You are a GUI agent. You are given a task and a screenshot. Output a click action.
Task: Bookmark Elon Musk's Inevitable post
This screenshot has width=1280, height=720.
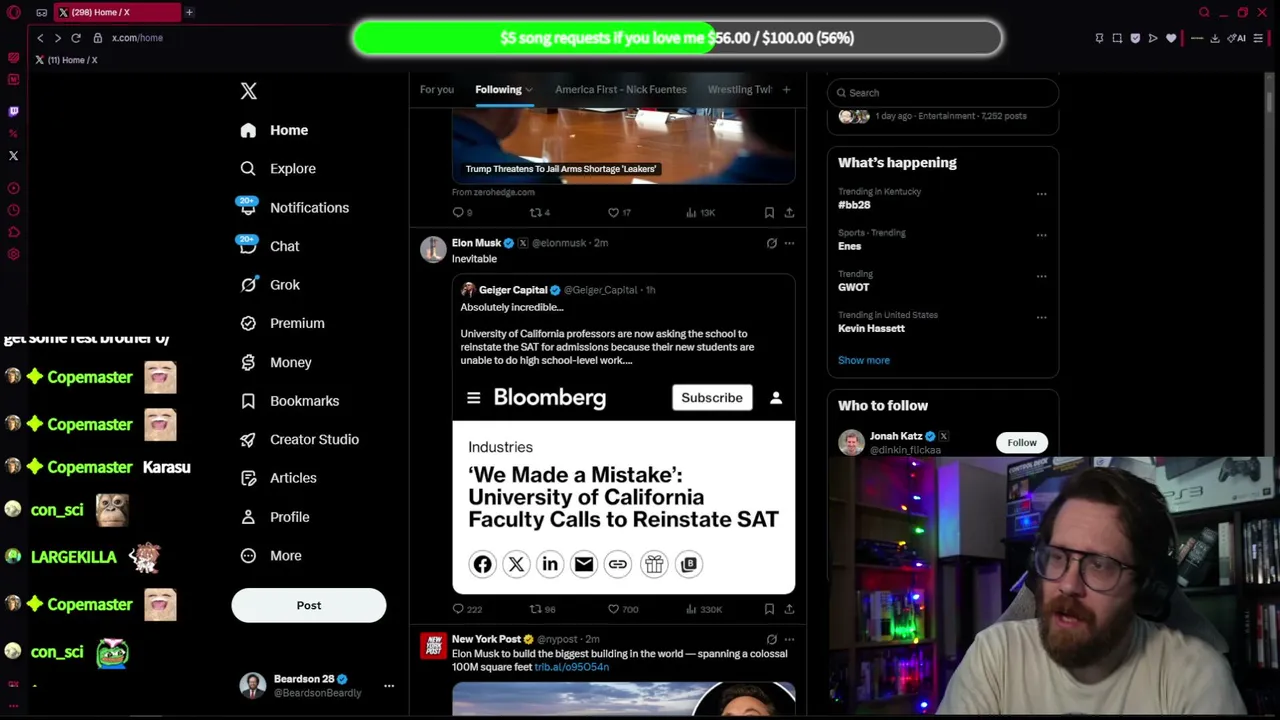click(769, 609)
